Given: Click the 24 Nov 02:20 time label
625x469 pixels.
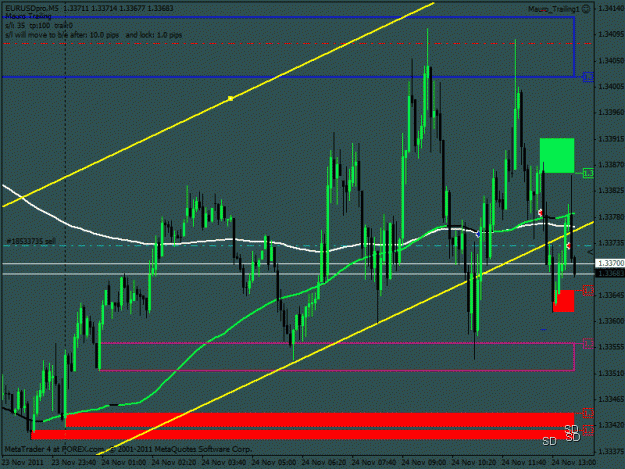Looking at the screenshot, I should tap(174, 462).
